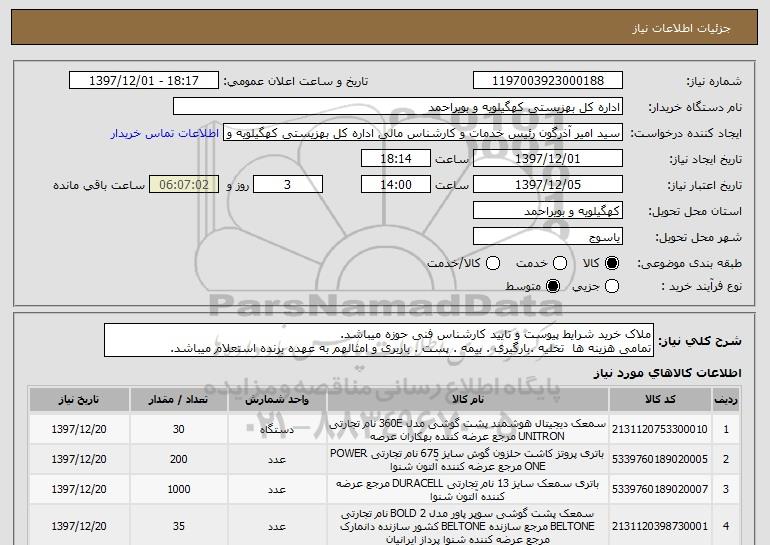Click the delivery city field یاسوج
This screenshot has width=770, height=545.
[548, 237]
